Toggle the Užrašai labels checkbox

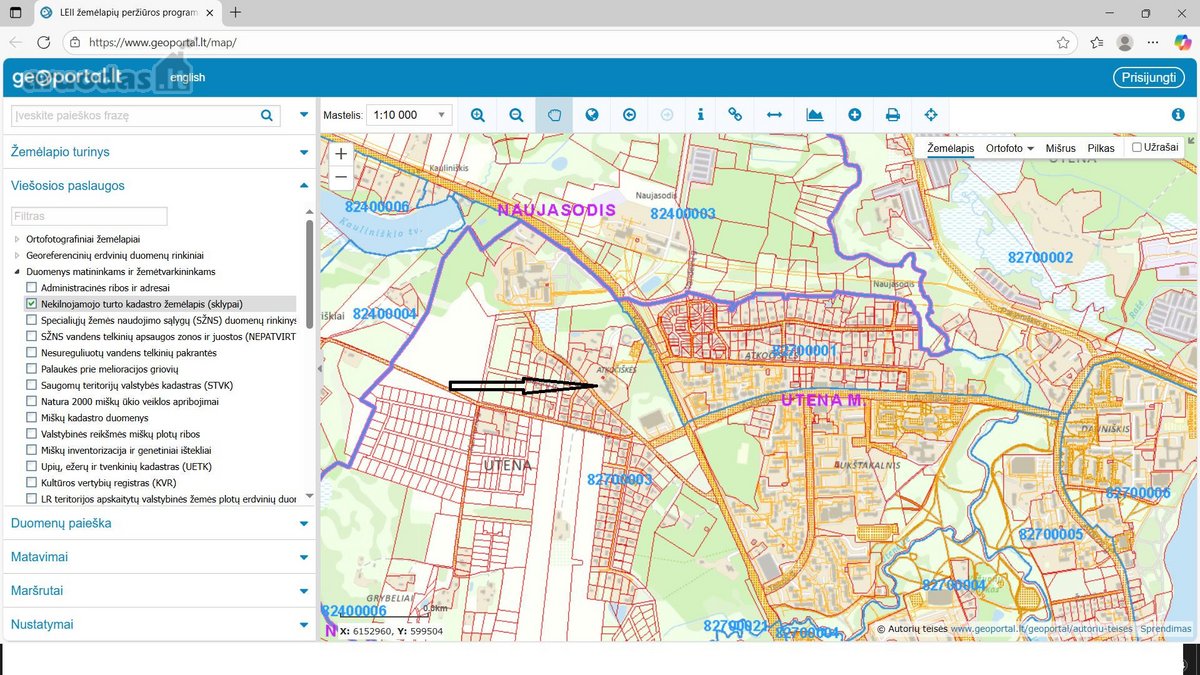[1136, 148]
